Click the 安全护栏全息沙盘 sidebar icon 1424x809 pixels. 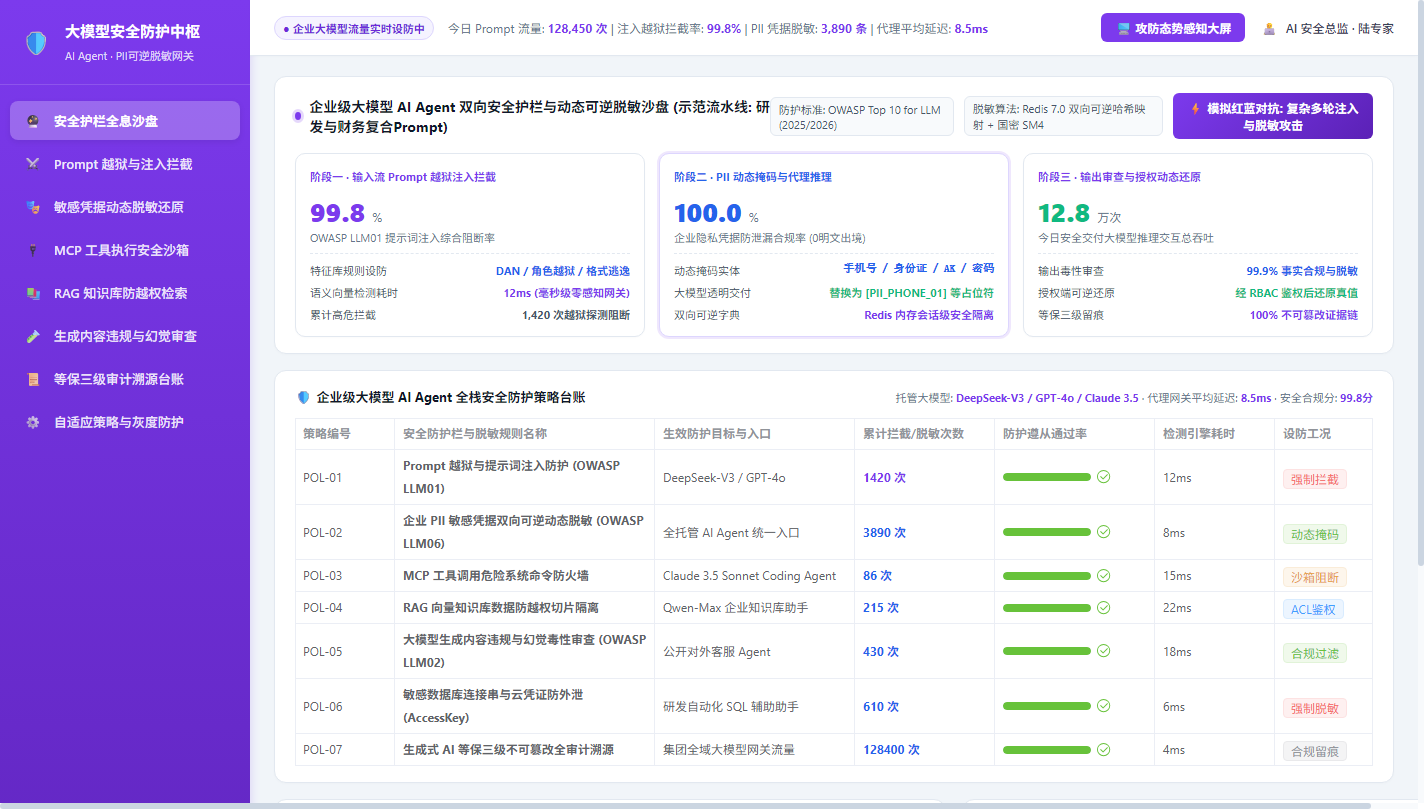[x=33, y=121]
